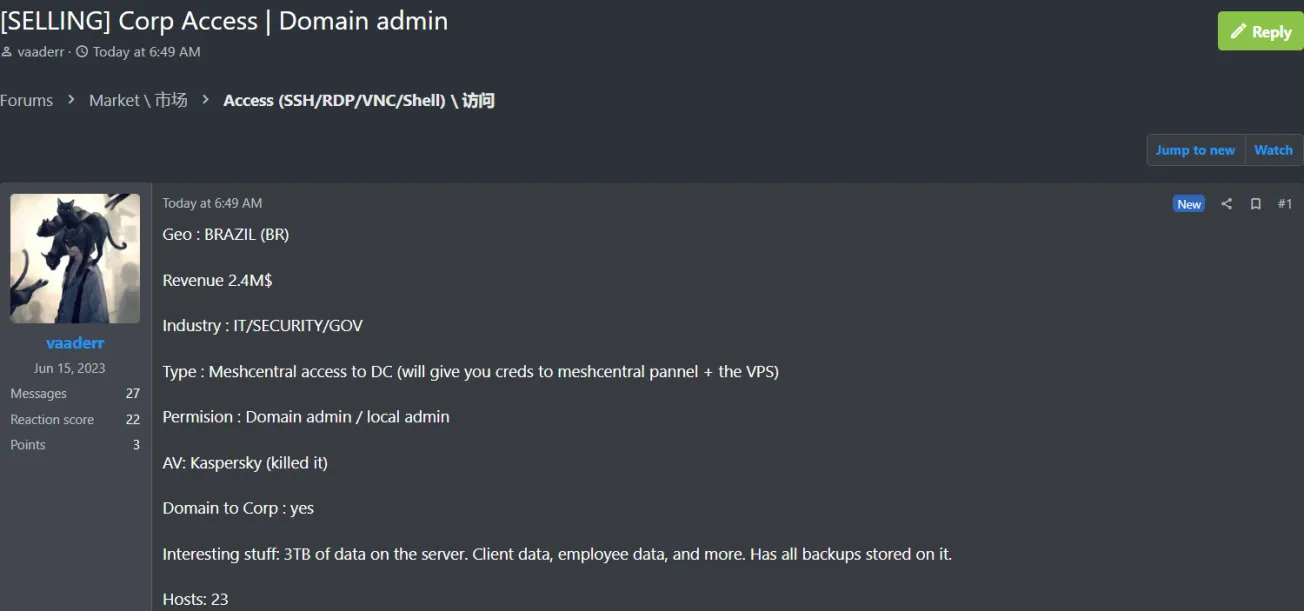
Task: Click the thread title heading
Action: click(224, 20)
